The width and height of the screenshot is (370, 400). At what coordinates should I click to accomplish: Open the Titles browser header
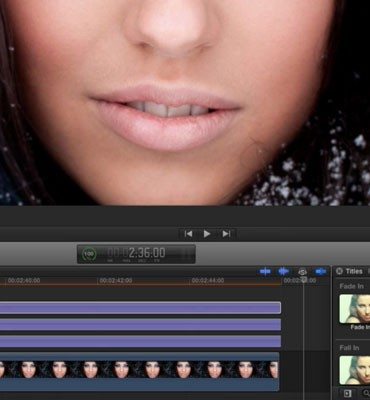coord(354,271)
